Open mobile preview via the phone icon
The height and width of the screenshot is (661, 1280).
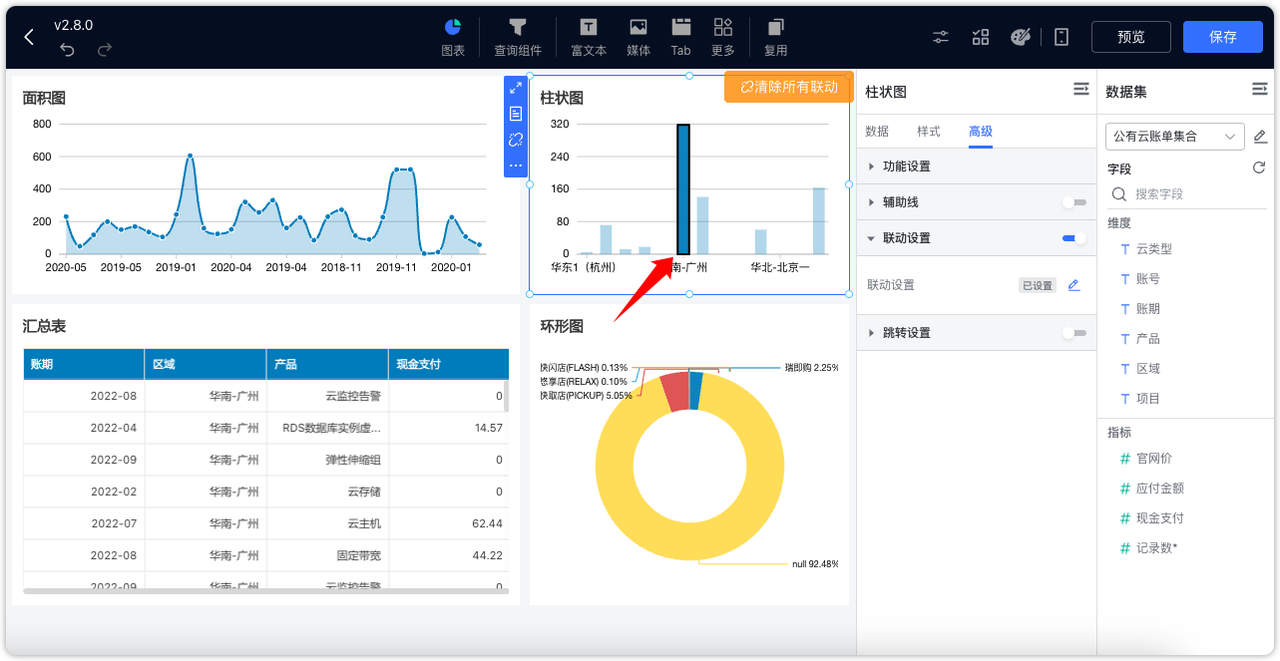pyautogui.click(x=1060, y=36)
